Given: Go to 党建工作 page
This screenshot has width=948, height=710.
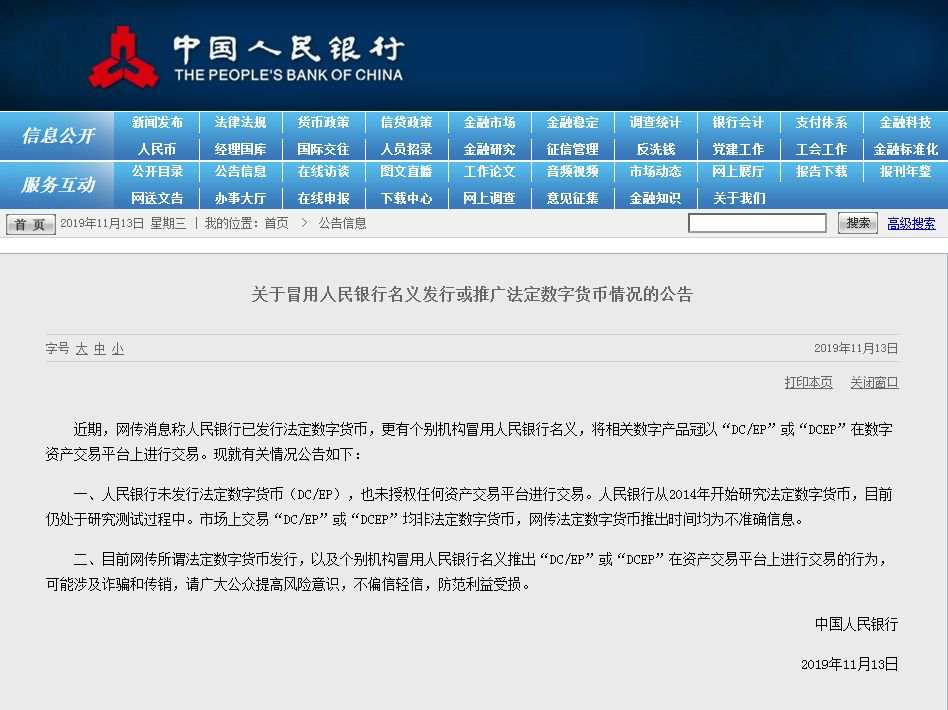Looking at the screenshot, I should coord(738,149).
